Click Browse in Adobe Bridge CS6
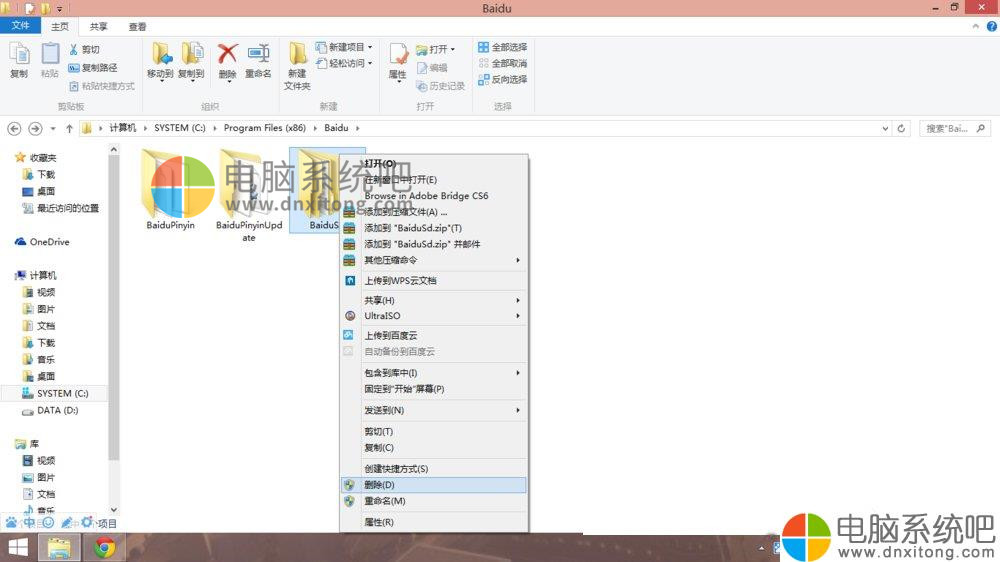 [434, 196]
